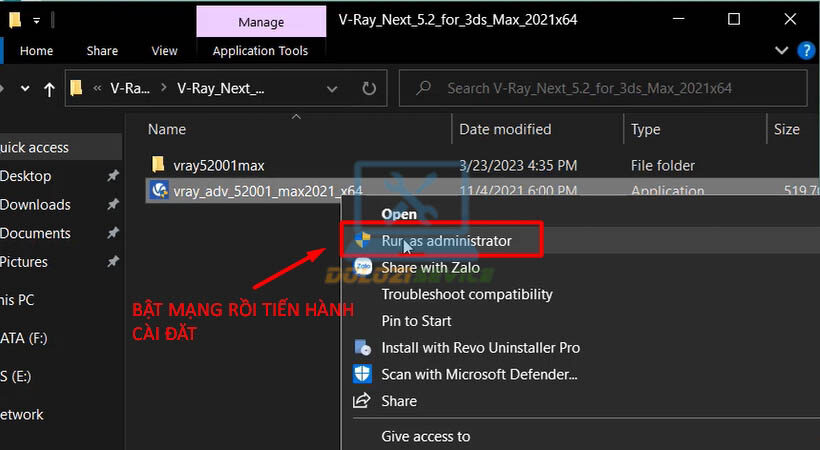Click the V-Ray_Next_... breadcrumb segment
The width and height of the screenshot is (820, 450).
pos(220,88)
